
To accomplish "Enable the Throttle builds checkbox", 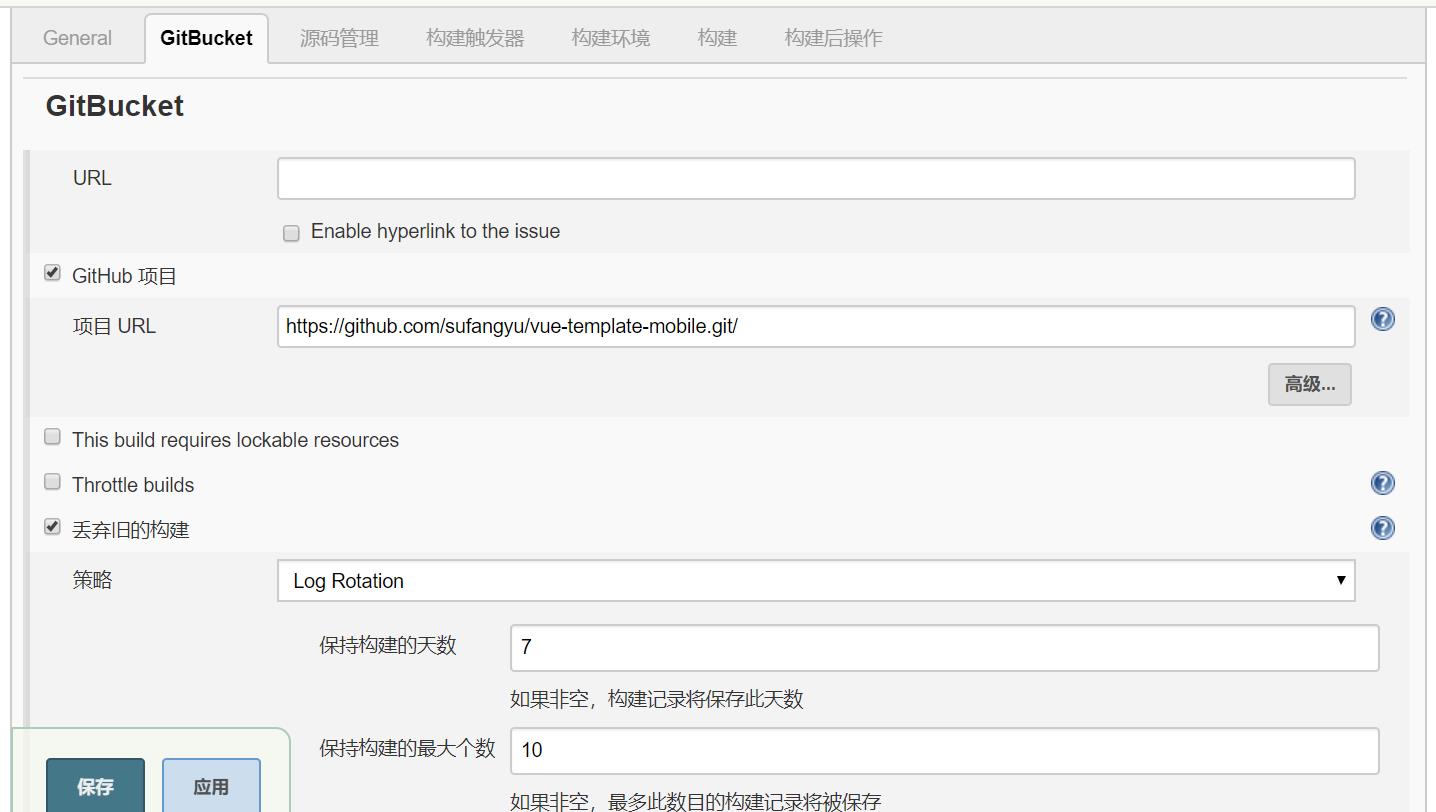I will 52,482.
